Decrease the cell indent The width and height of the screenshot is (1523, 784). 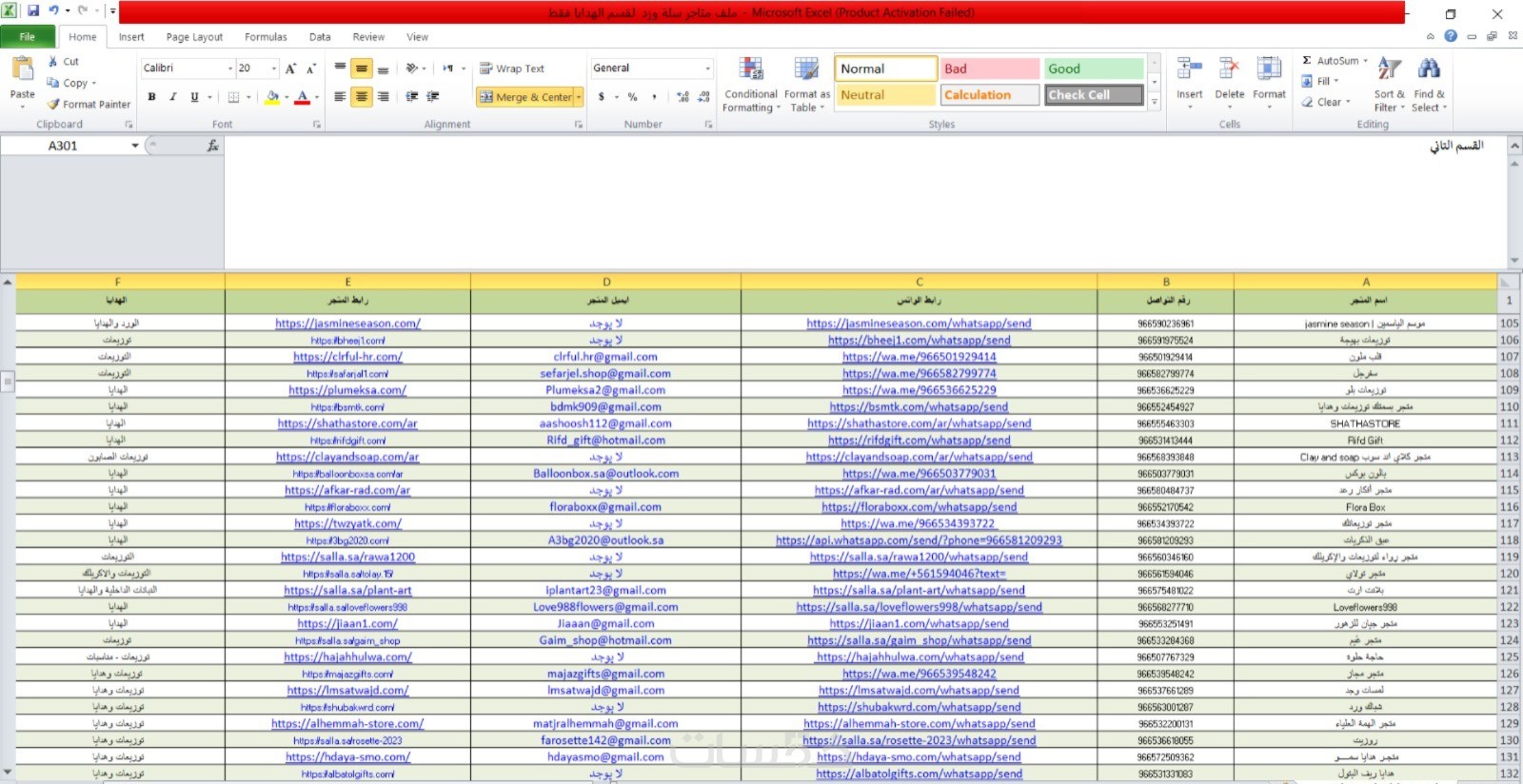point(412,97)
